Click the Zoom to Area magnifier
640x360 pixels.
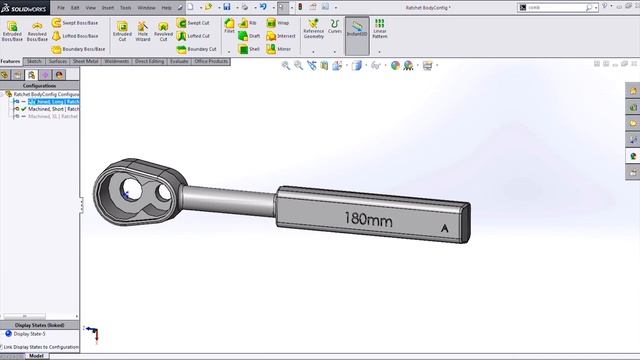click(299, 65)
